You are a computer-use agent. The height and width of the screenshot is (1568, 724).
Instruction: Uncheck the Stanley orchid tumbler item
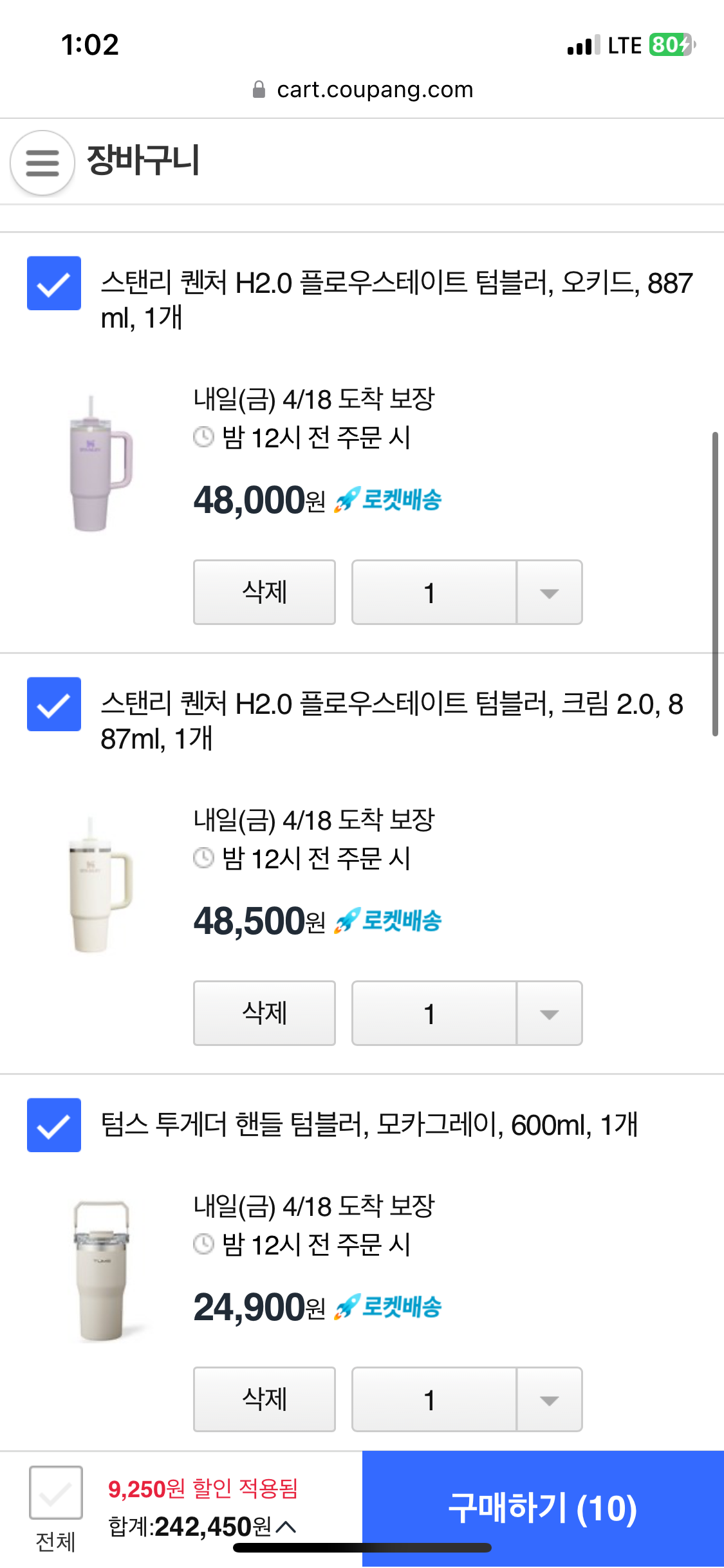coord(54,283)
